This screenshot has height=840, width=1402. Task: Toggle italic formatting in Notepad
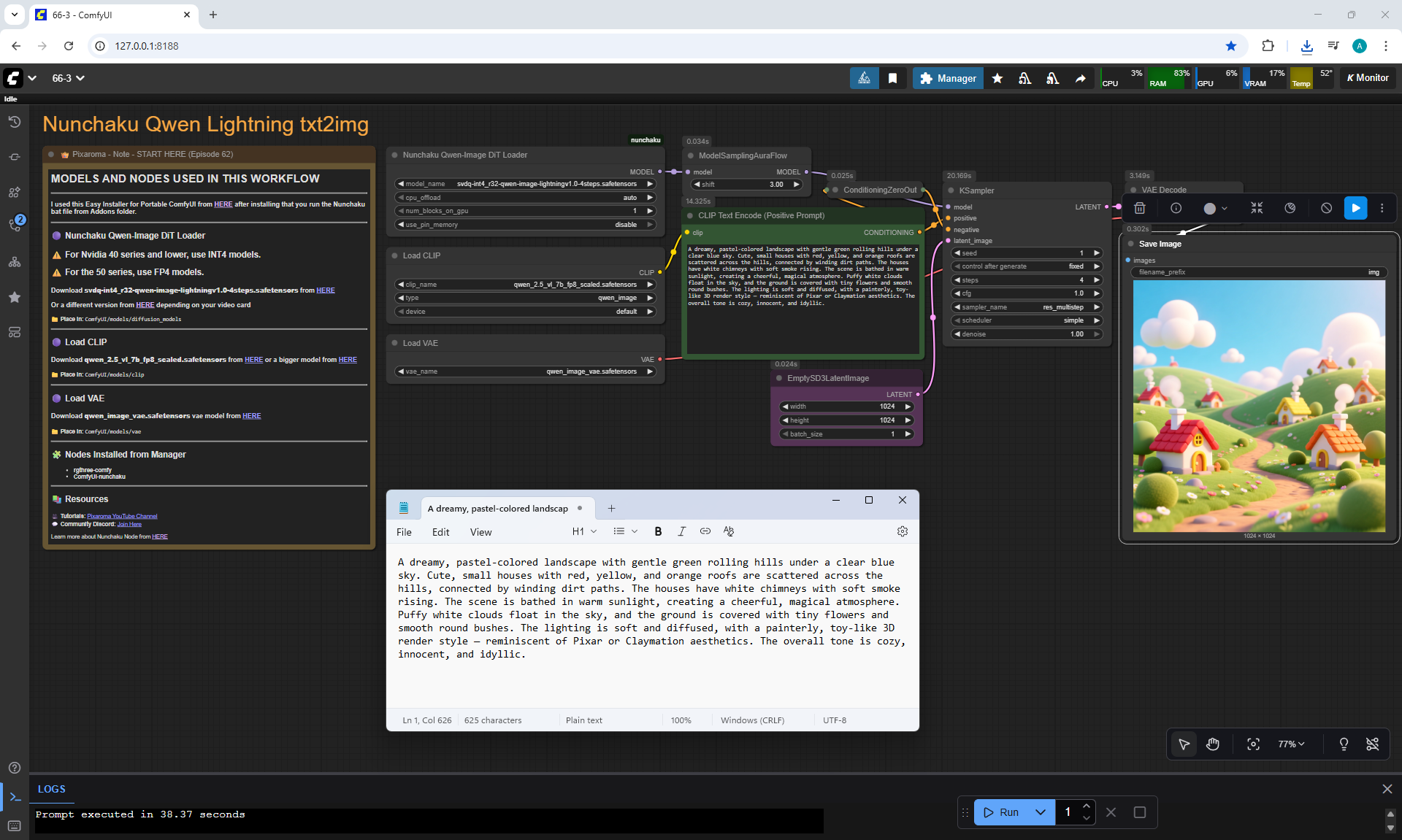(x=681, y=531)
